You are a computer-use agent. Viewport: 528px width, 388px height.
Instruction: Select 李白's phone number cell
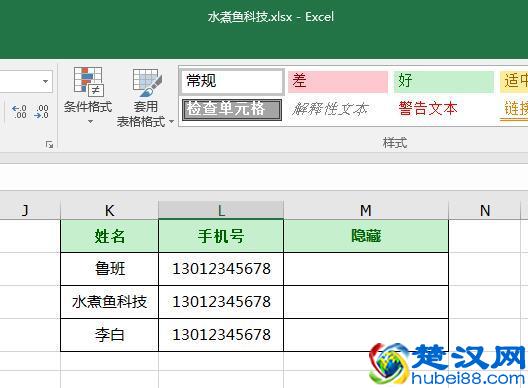tap(221, 335)
